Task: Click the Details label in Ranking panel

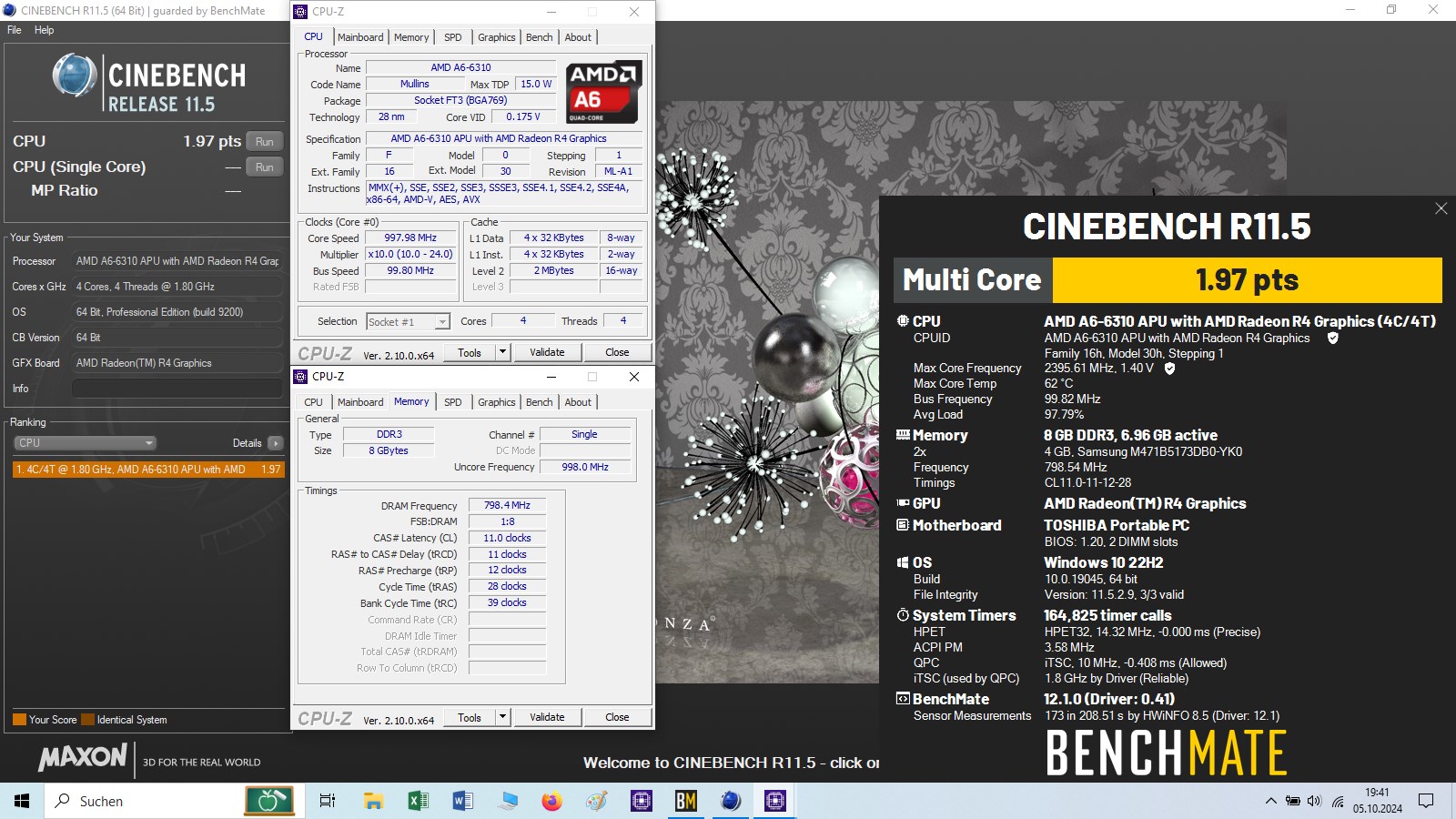Action: (x=247, y=443)
